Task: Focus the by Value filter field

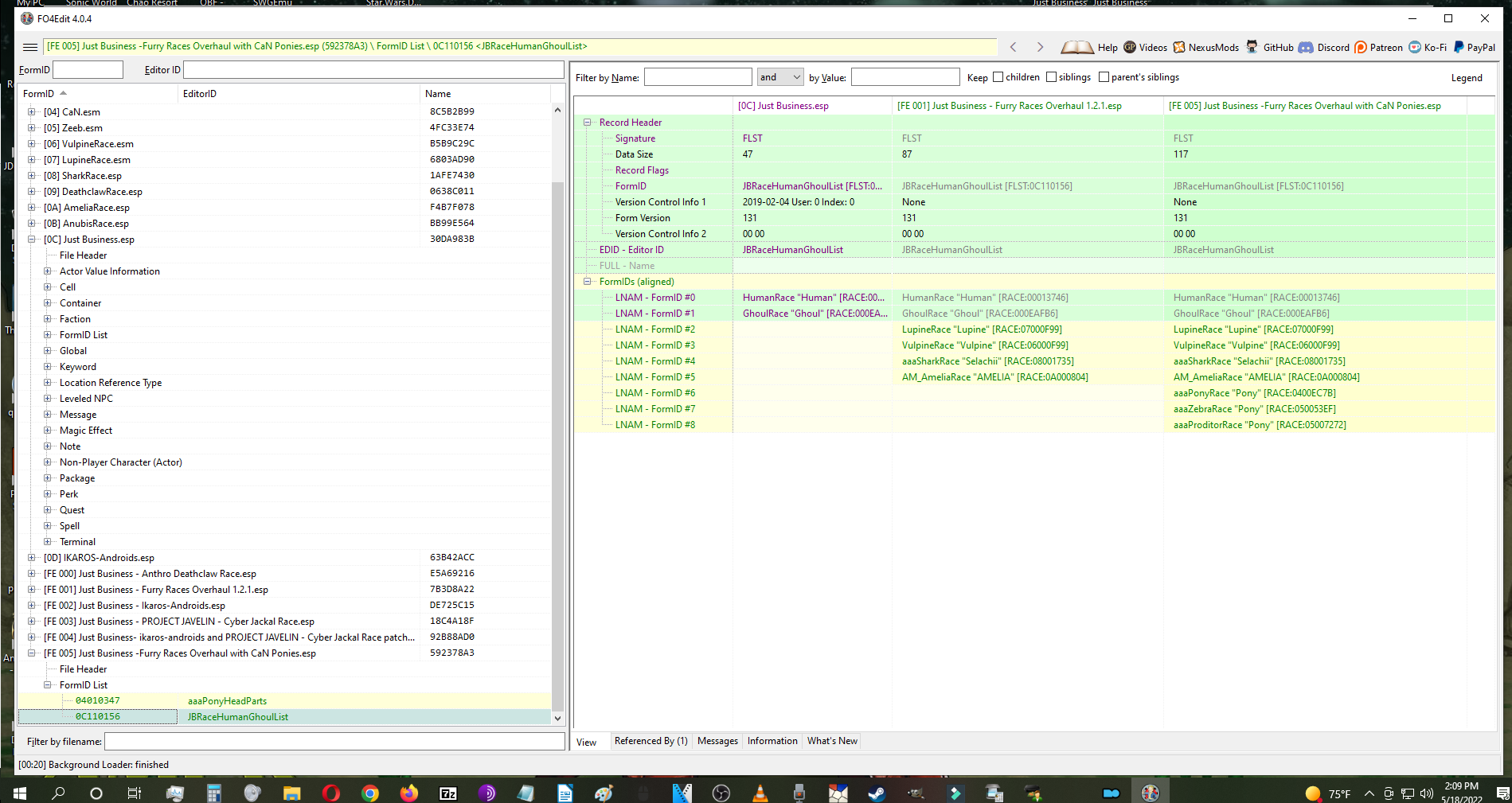Action: click(x=905, y=77)
